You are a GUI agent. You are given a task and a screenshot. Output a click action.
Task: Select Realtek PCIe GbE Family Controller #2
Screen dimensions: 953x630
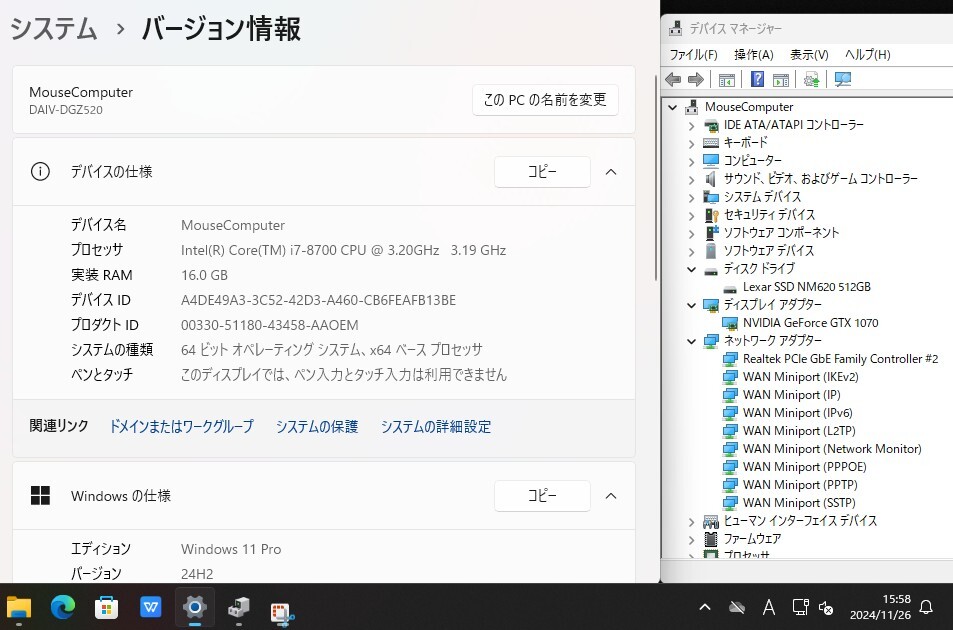click(840, 359)
